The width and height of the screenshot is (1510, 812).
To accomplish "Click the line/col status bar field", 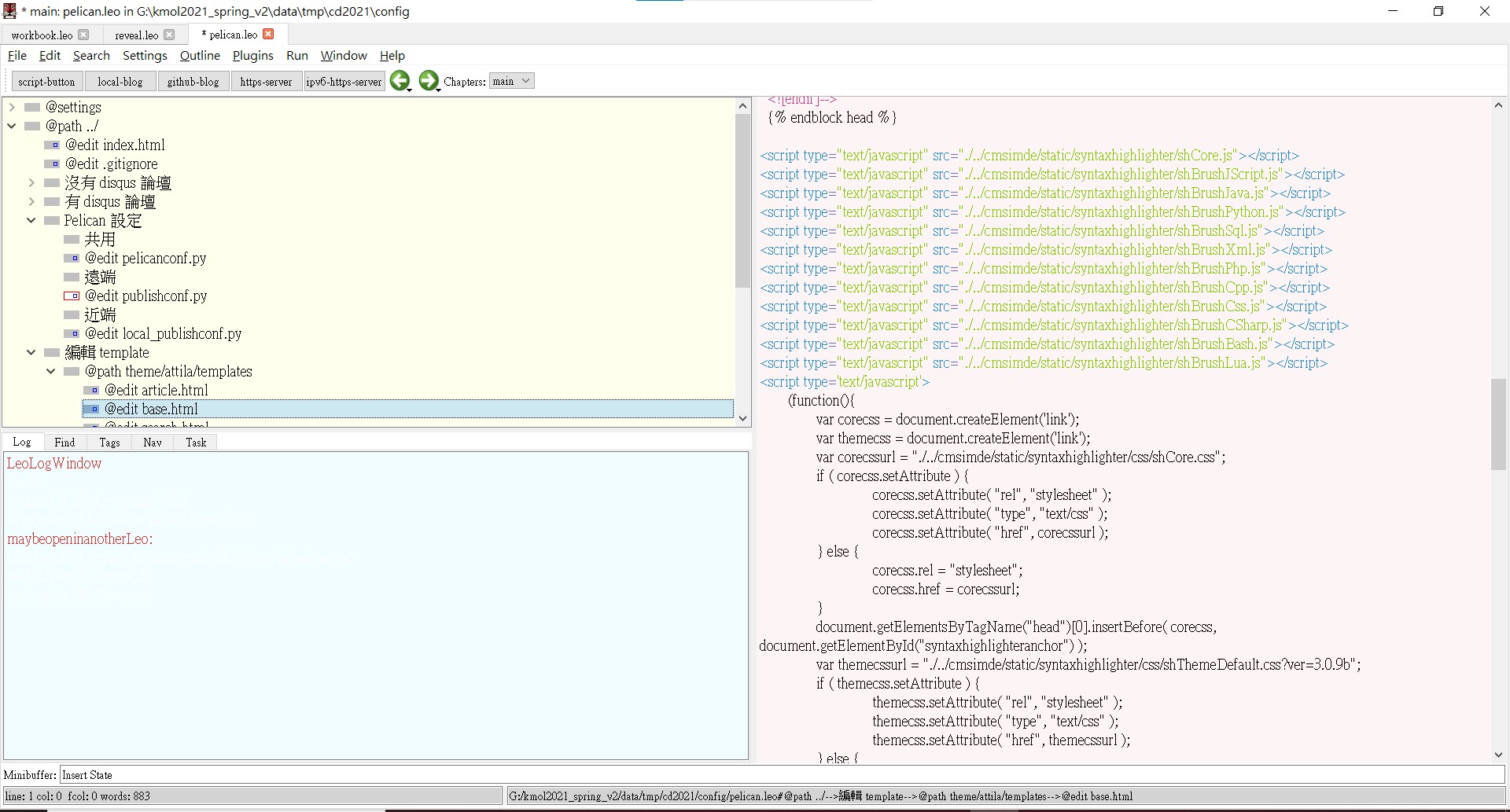I will click(x=253, y=796).
